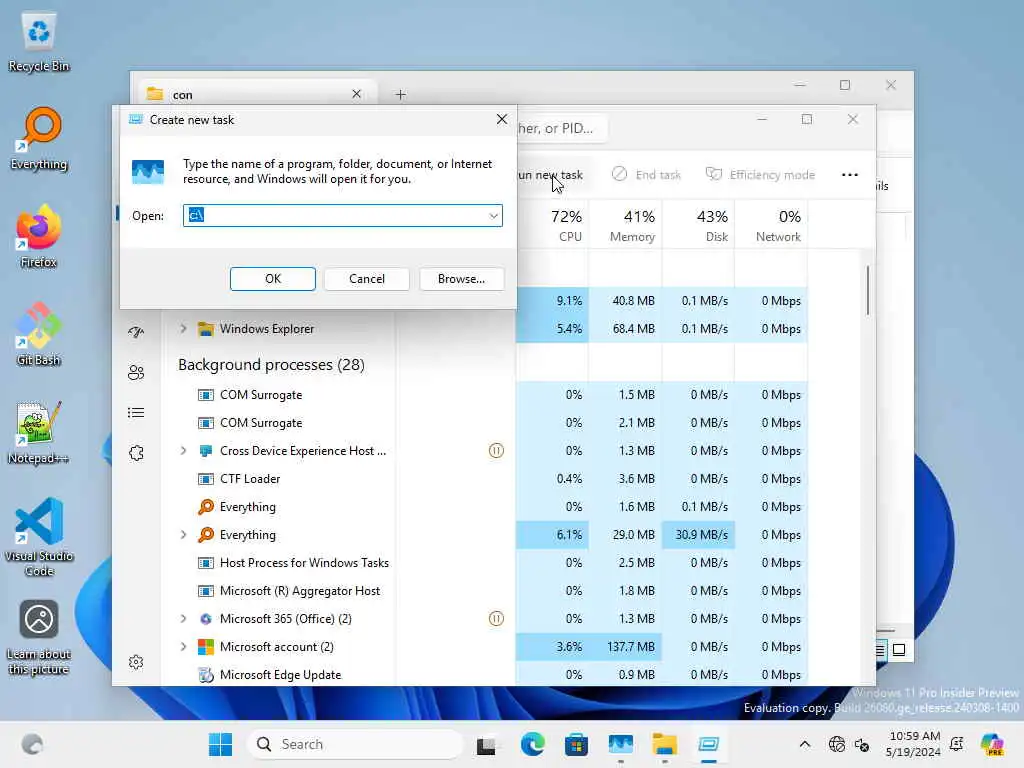Add a new File Explorer tab

pos(400,95)
